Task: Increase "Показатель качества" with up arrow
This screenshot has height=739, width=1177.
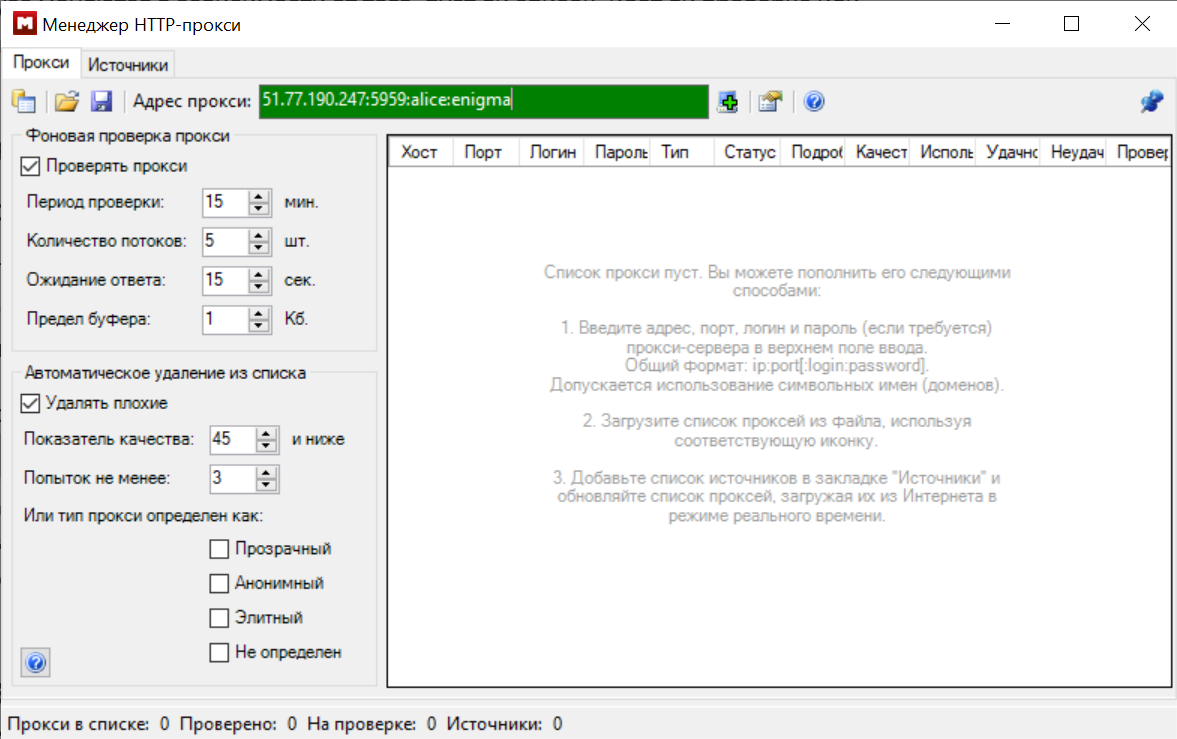Action: click(x=267, y=434)
